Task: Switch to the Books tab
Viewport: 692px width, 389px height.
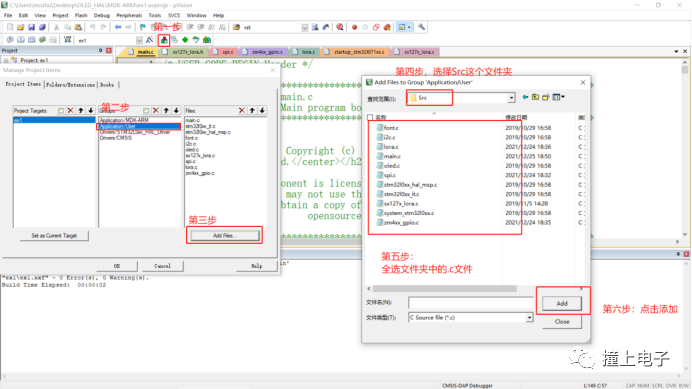Action: pos(107,85)
